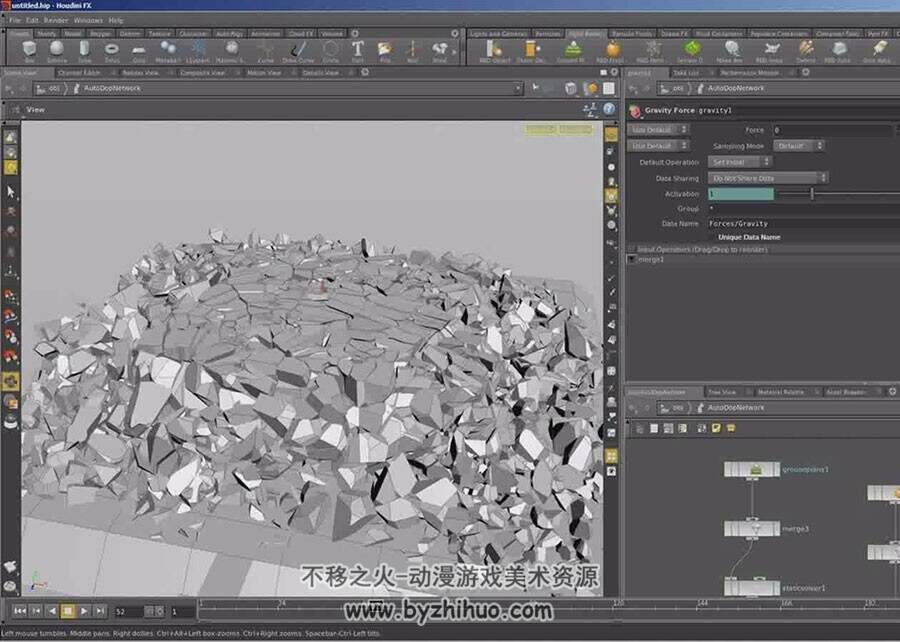The image size is (900, 642).
Task: Switch to the Rigid Bodies shelf tab
Action: (585, 34)
